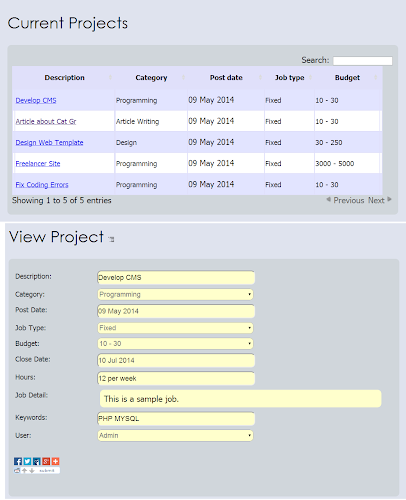
Task: Go to Next page of entries
Action: pos(380,200)
